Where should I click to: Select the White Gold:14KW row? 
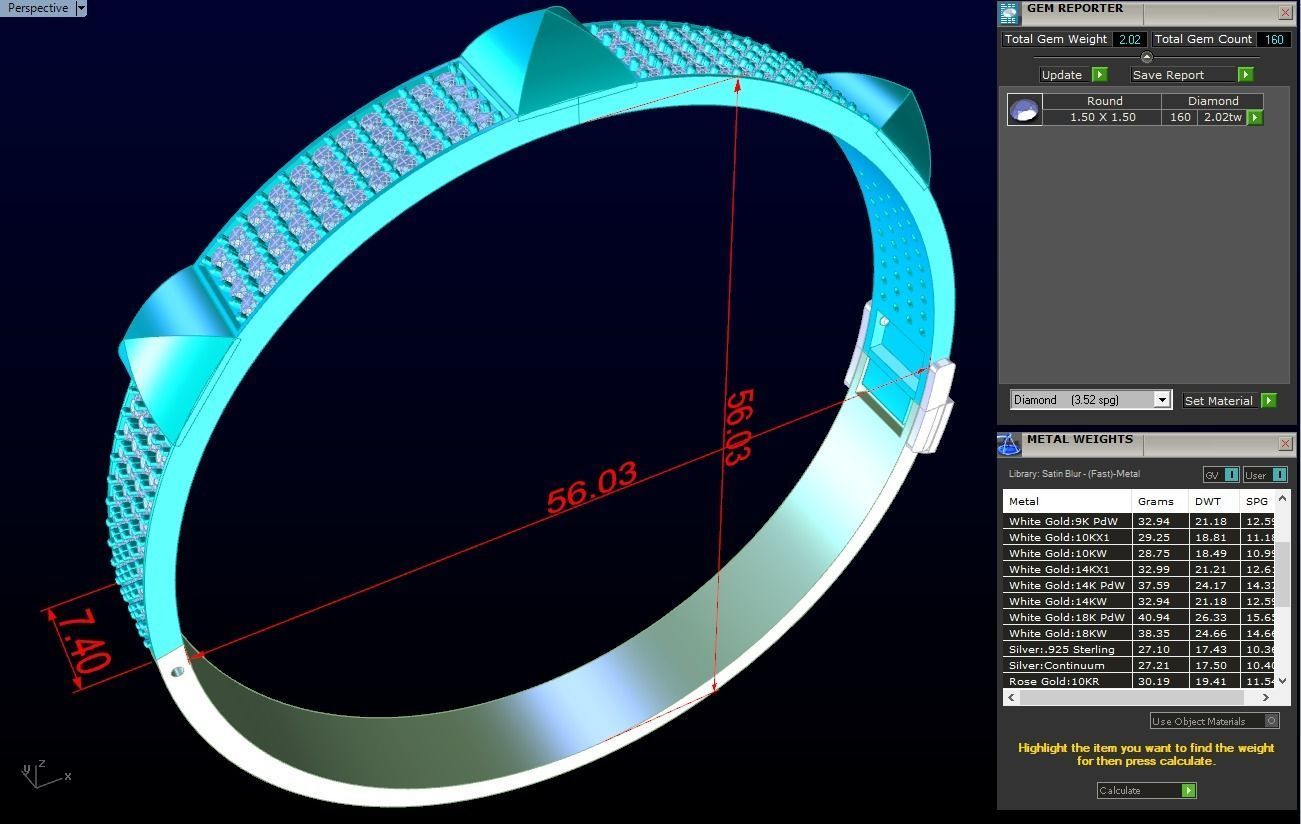pyautogui.click(x=1139, y=601)
